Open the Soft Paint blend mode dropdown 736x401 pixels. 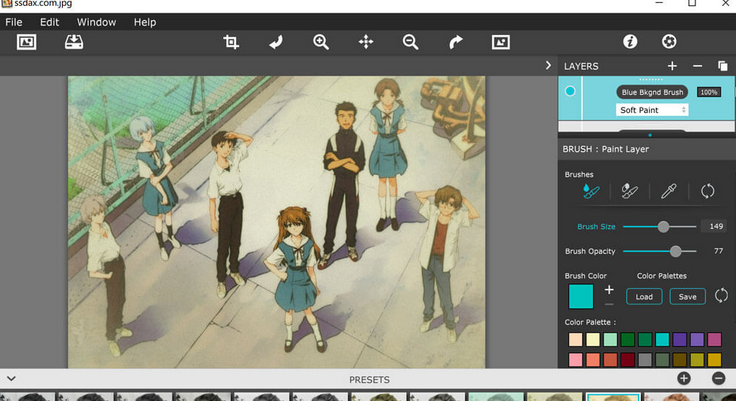[652, 110]
